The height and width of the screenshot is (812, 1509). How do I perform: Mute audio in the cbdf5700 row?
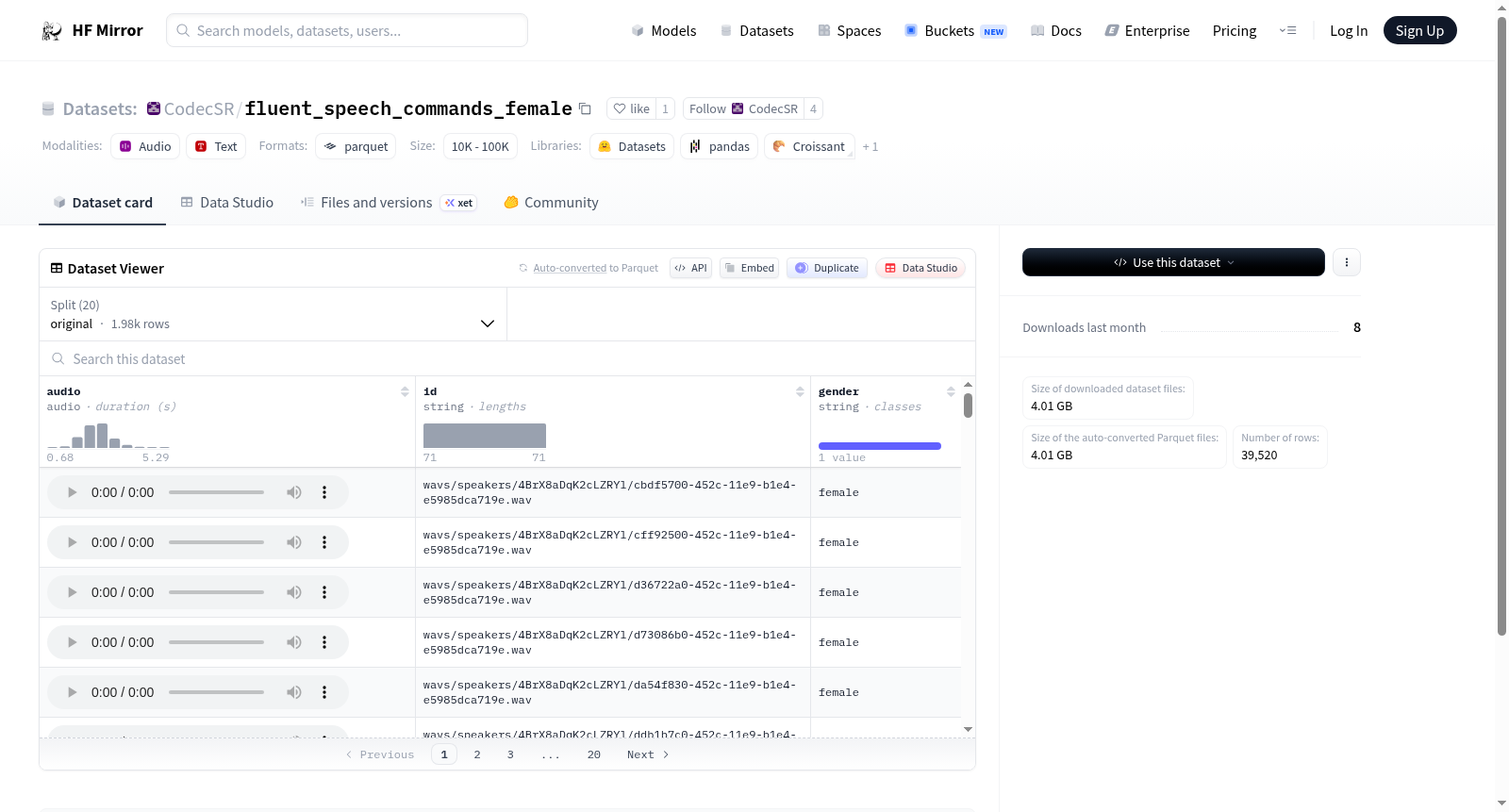[x=294, y=492]
